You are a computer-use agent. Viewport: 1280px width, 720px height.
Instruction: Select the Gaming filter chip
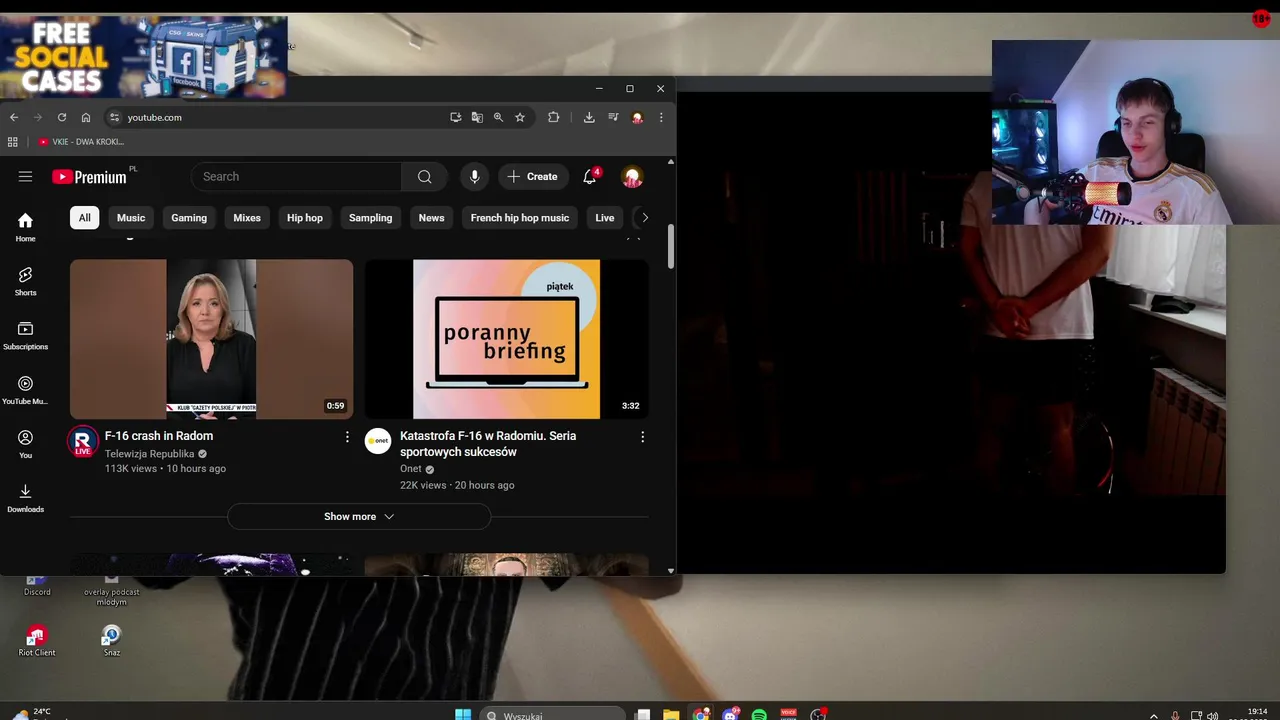[189, 217]
